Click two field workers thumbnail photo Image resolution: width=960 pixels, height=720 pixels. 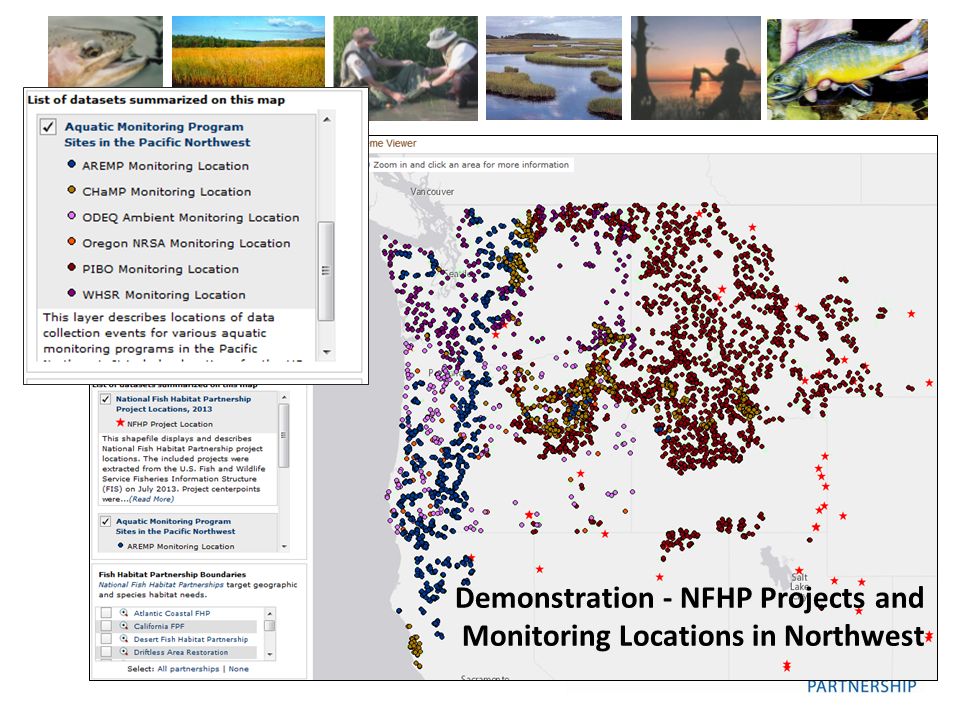point(405,68)
